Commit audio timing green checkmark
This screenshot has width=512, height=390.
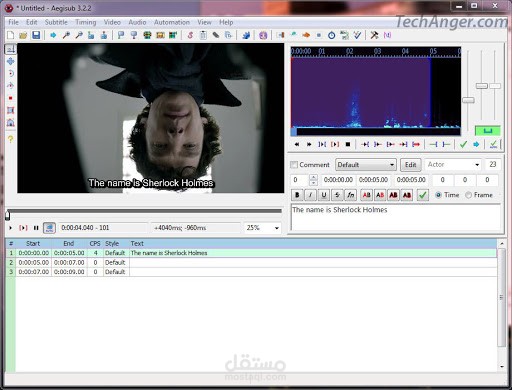click(x=463, y=144)
